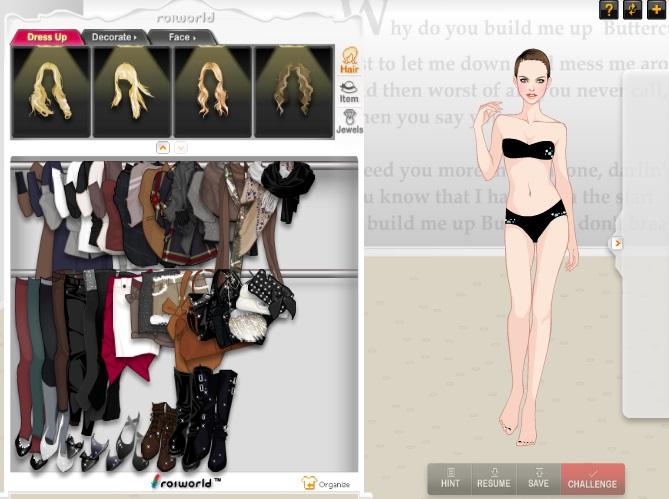Switch to the Dress Up tab
Image resolution: width=669 pixels, height=499 pixels.
coord(47,37)
